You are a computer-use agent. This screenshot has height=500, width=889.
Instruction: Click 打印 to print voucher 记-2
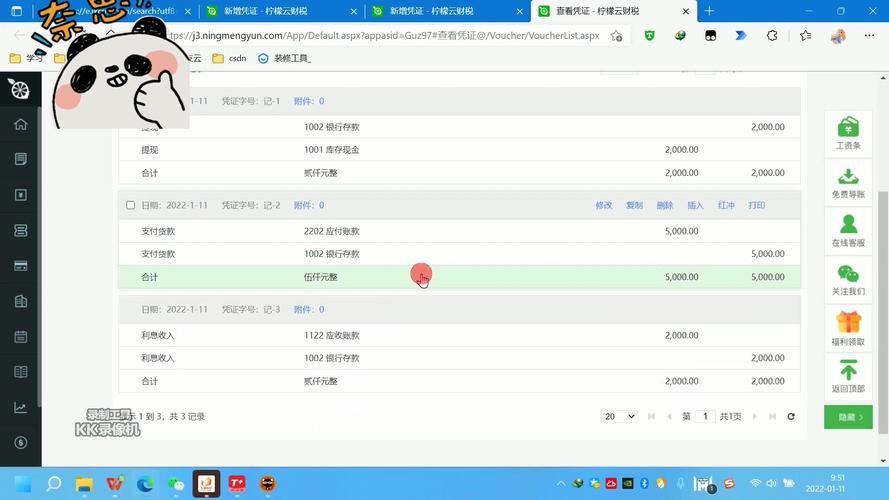tap(757, 205)
